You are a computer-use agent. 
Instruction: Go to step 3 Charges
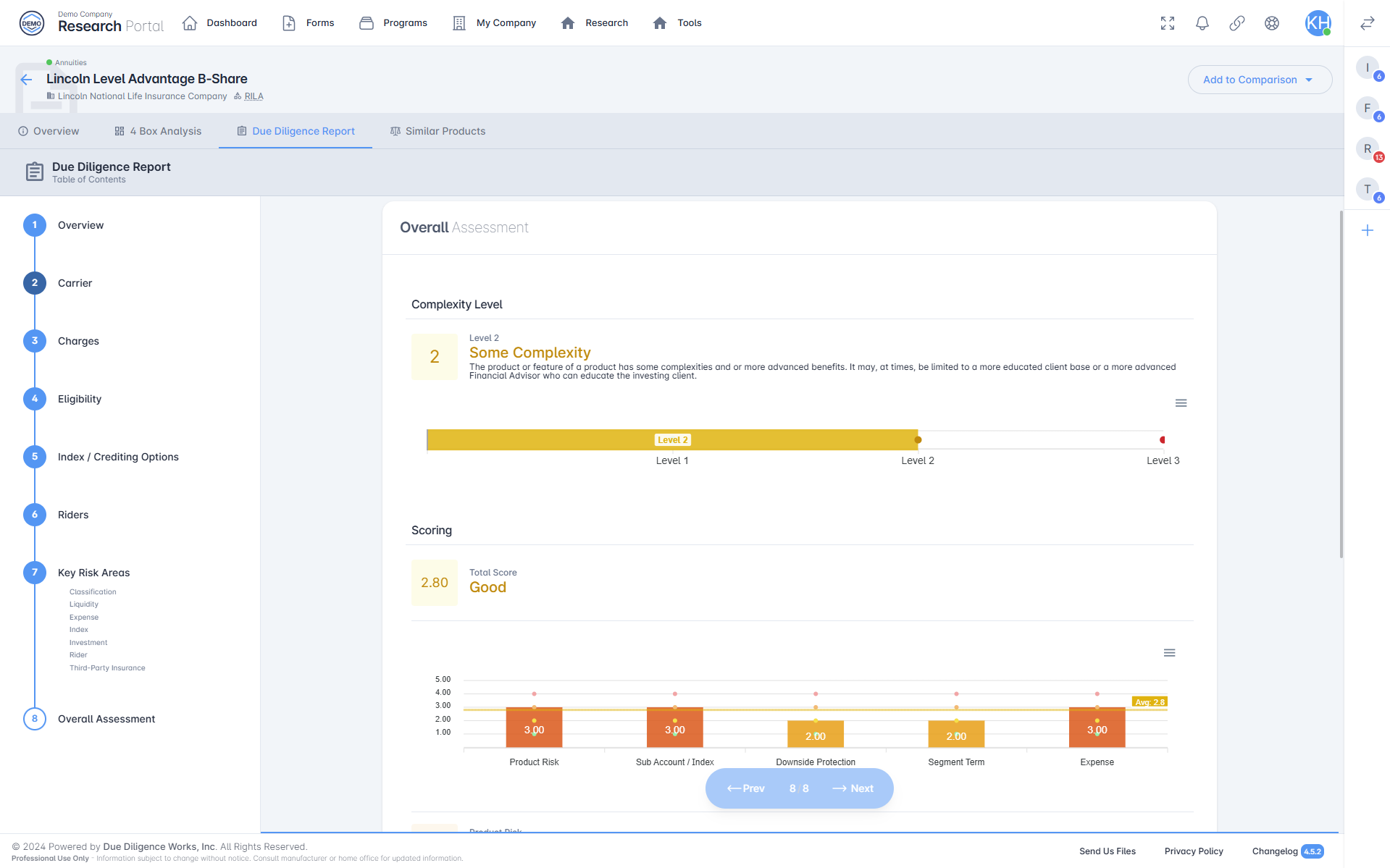[x=62, y=341]
